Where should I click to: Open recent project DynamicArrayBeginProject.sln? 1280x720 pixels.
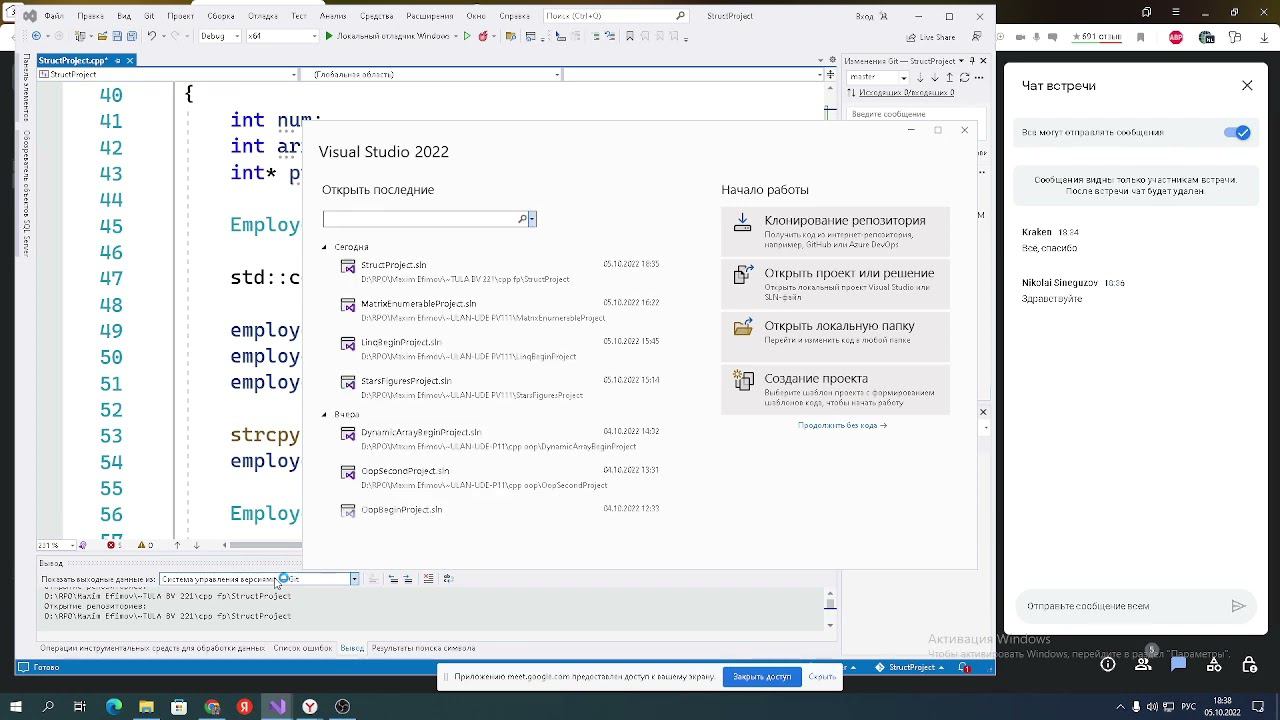[x=500, y=439]
